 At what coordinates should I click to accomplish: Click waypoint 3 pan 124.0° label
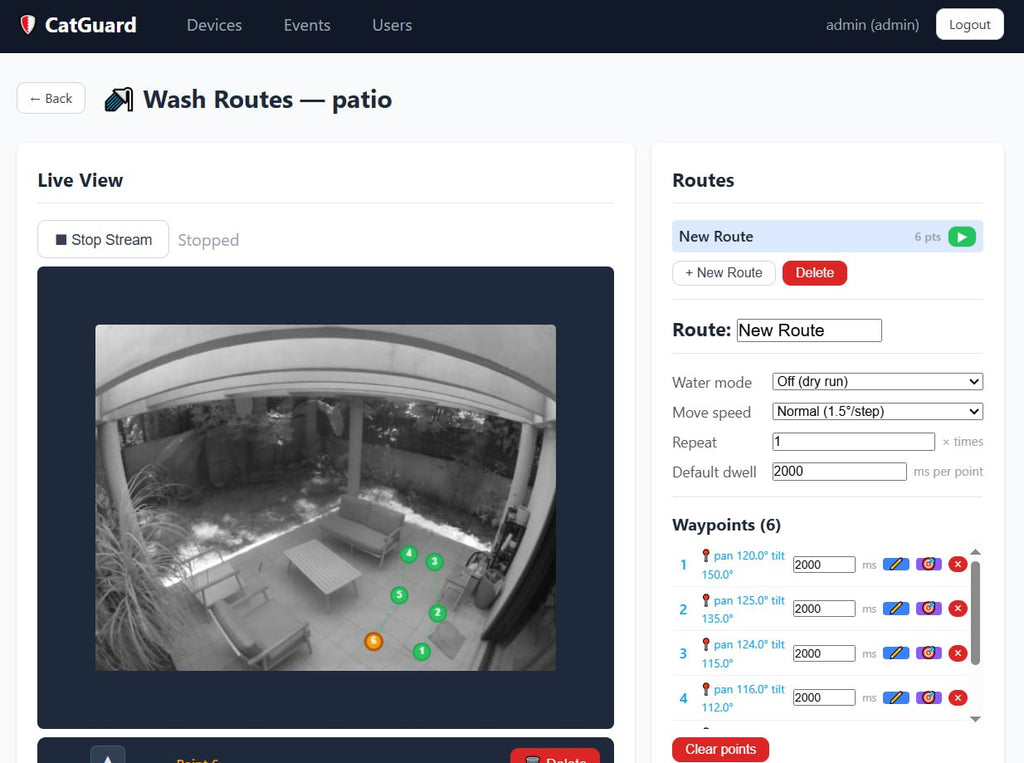pyautogui.click(x=743, y=653)
